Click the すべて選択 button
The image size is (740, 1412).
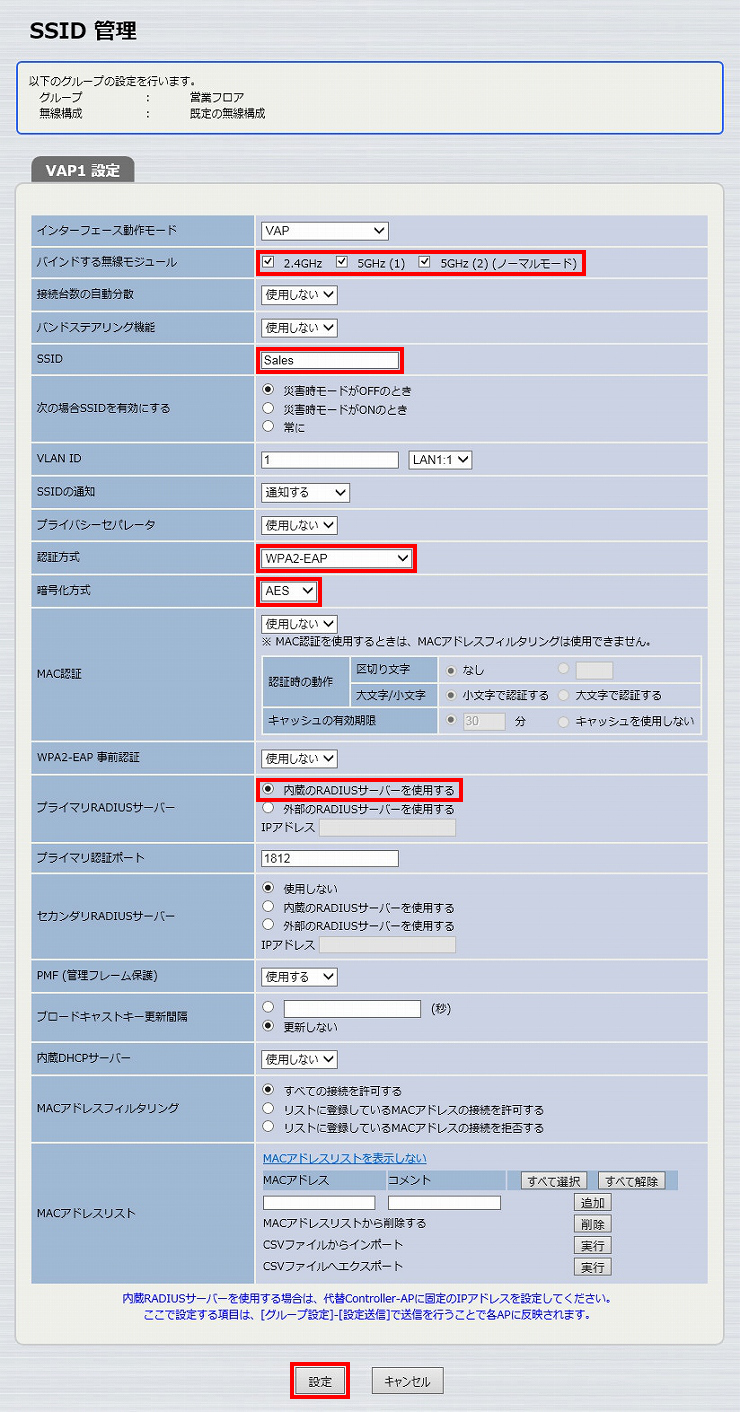(x=554, y=1181)
